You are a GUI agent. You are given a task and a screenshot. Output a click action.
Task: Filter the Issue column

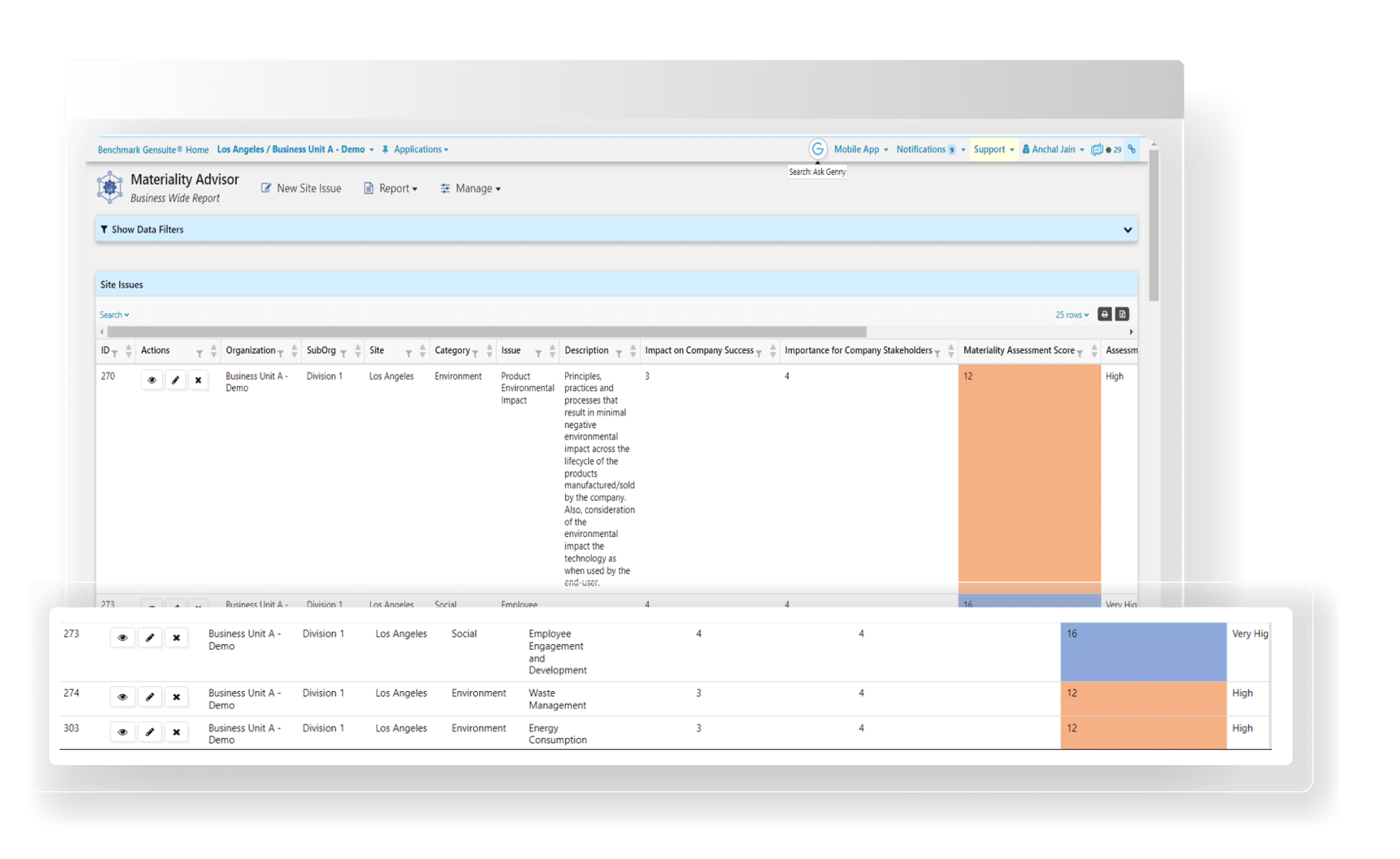point(538,353)
